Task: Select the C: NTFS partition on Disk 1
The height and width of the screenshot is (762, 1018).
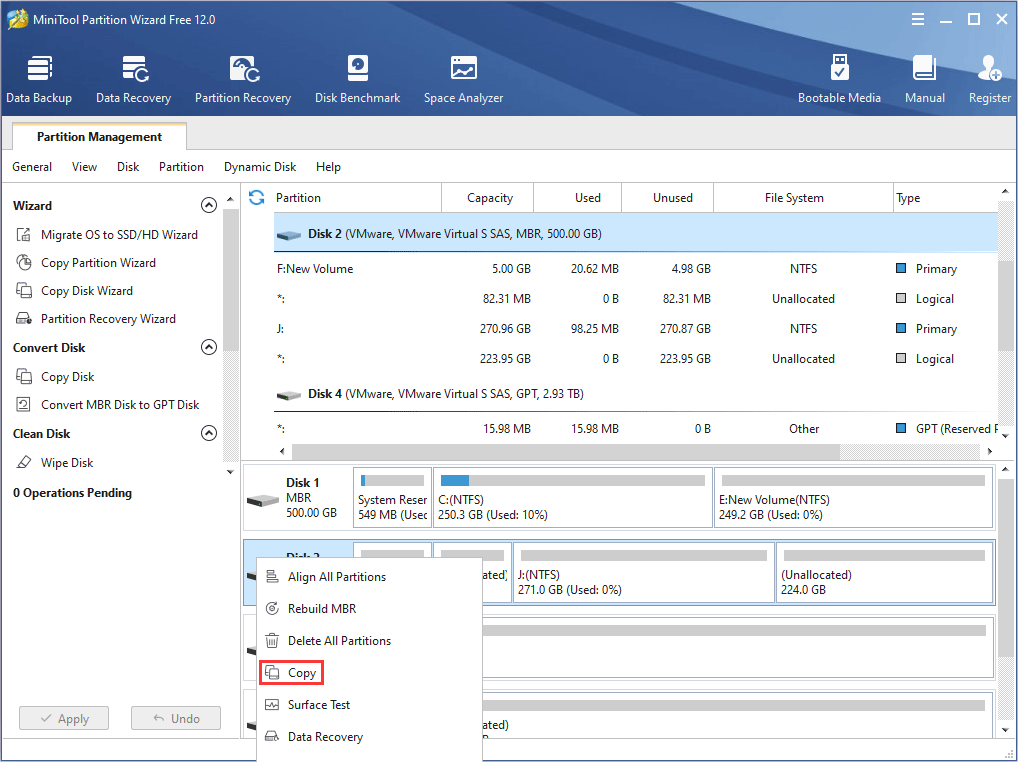Action: click(x=571, y=497)
